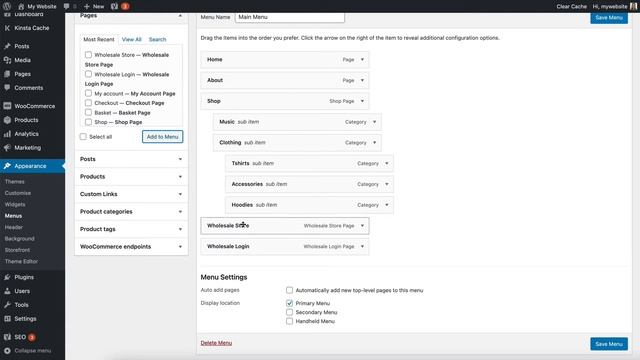
Task: Open Settings icon in sidebar
Action: (x=7, y=319)
